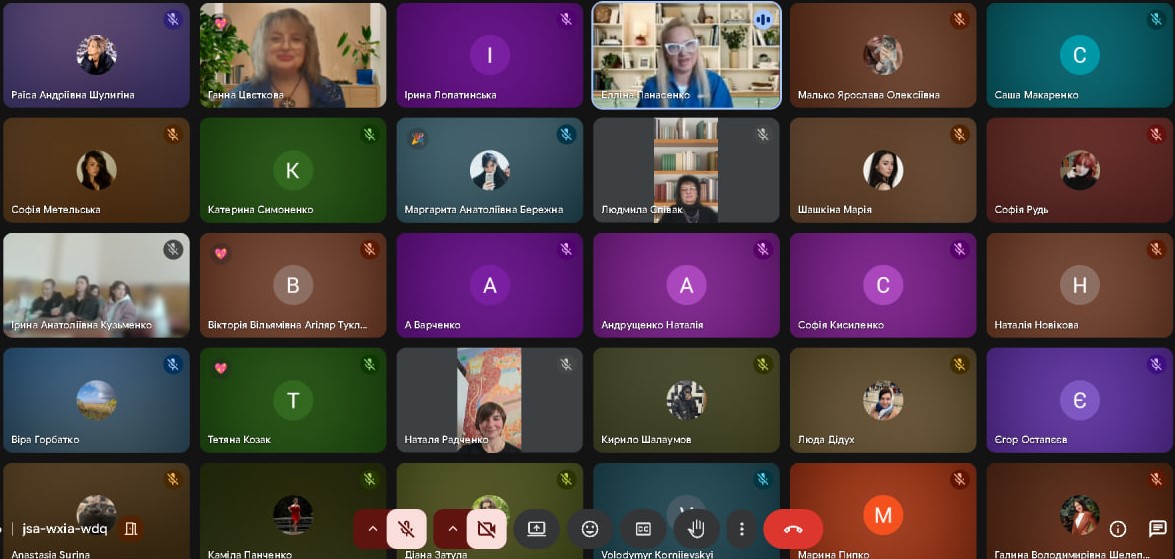Click the present screen icon
This screenshot has width=1175, height=559.
click(x=537, y=529)
